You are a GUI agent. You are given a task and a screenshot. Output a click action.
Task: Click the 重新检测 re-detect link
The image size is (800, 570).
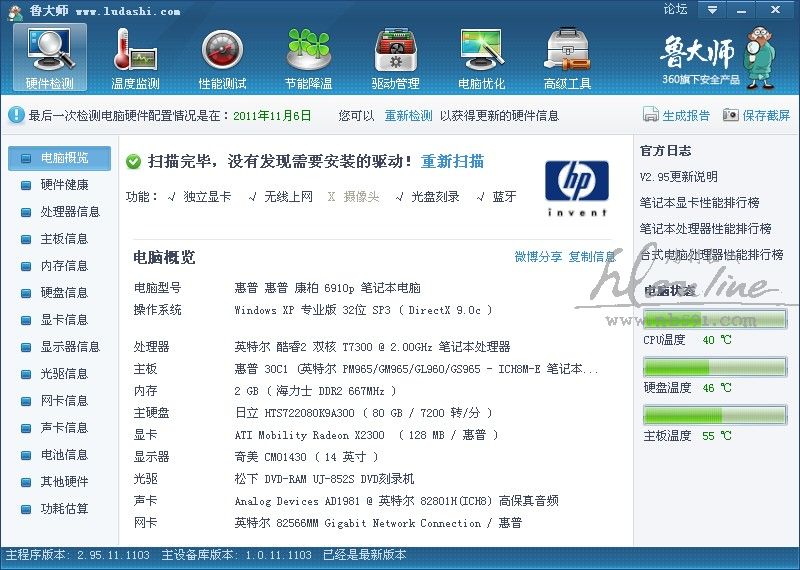click(408, 116)
